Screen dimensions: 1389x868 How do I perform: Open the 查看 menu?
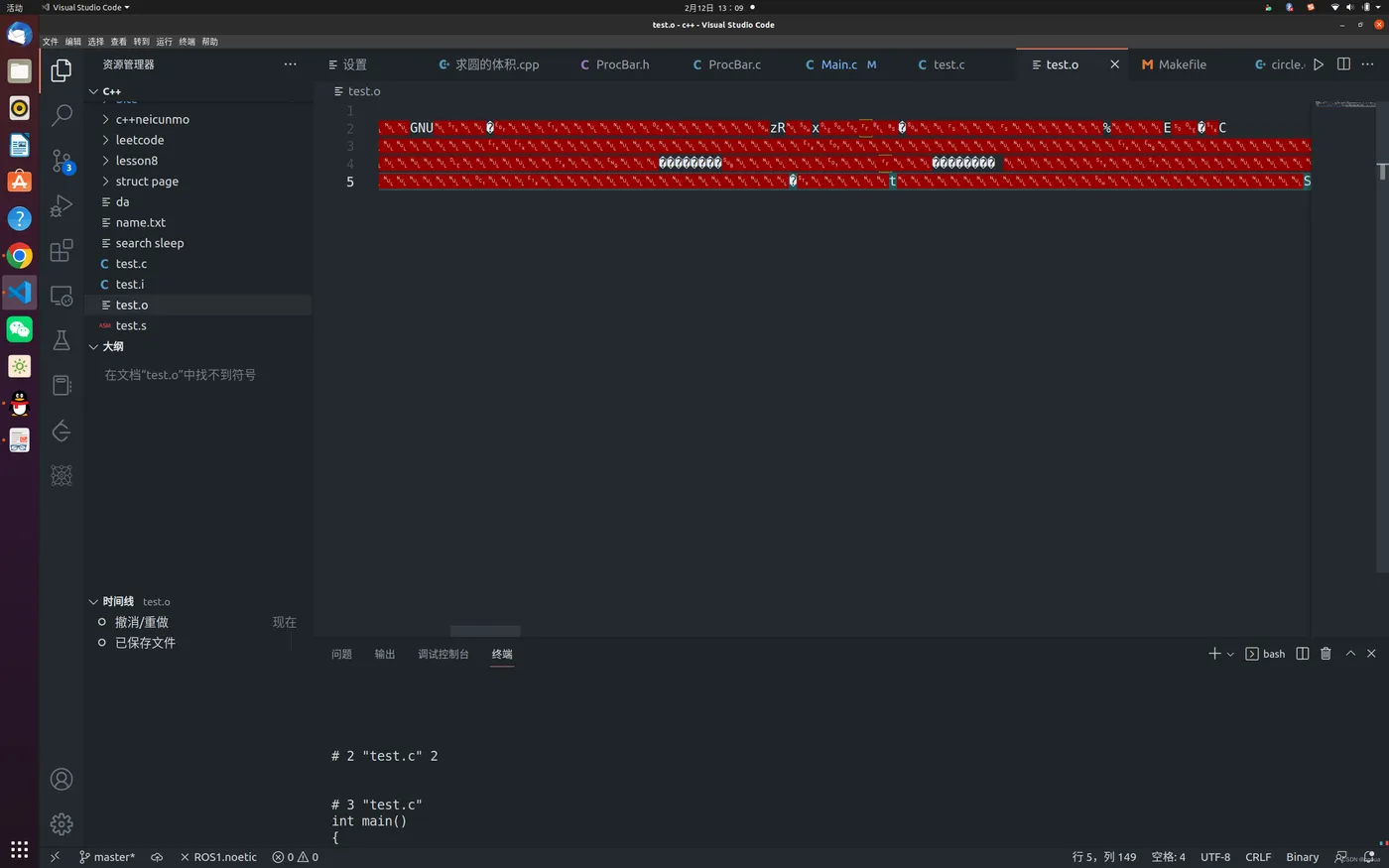[x=119, y=42]
